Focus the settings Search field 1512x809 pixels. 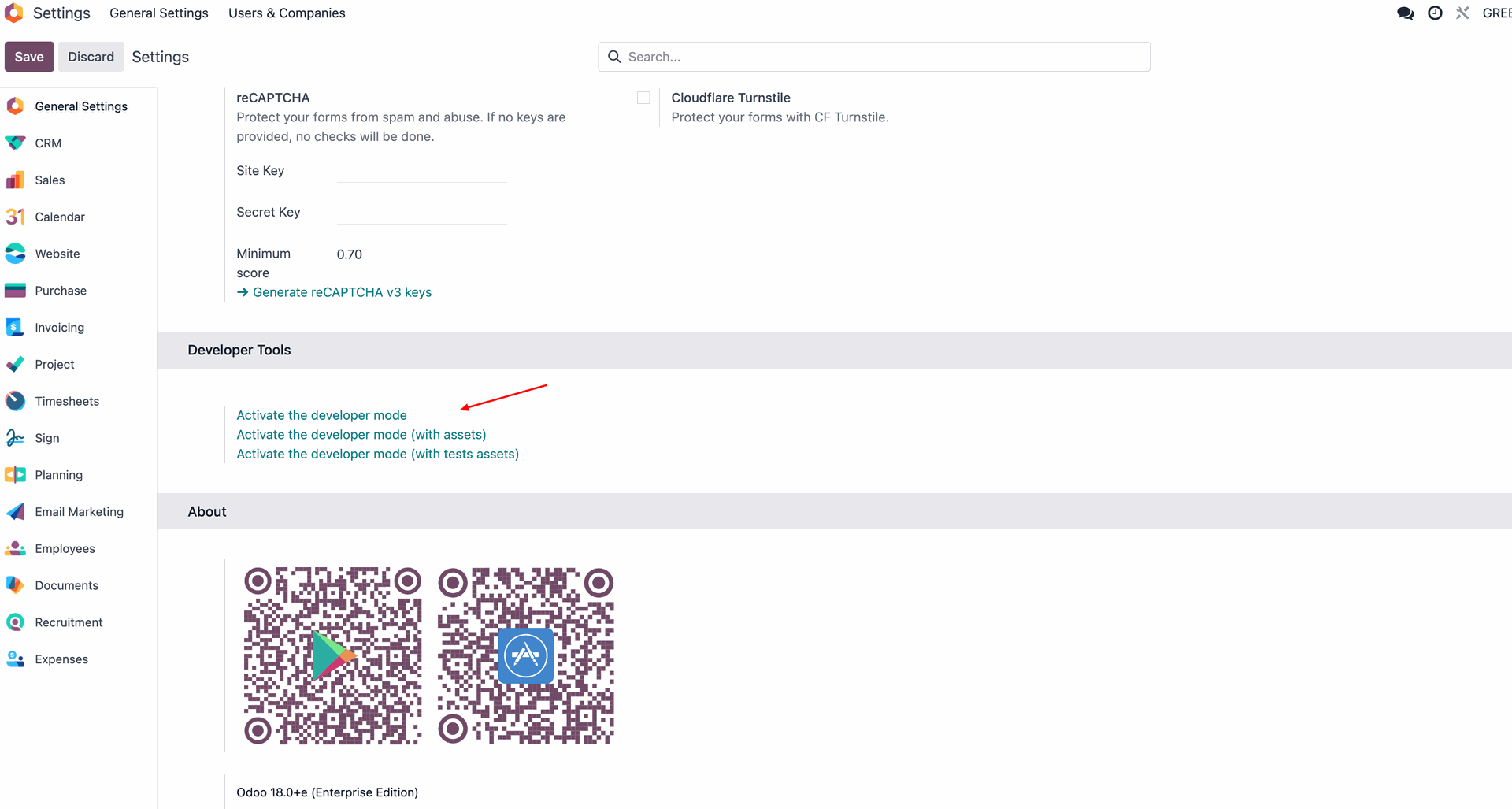pos(874,57)
